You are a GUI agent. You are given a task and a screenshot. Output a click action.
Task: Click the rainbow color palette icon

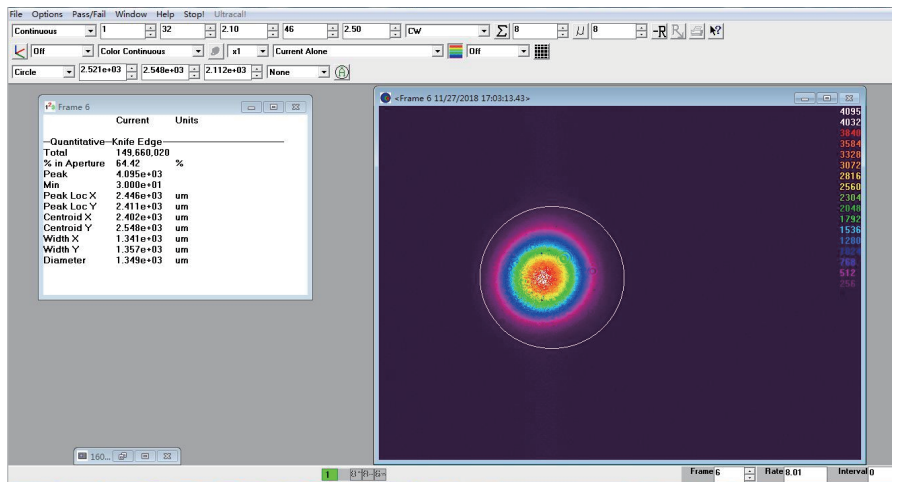(455, 51)
